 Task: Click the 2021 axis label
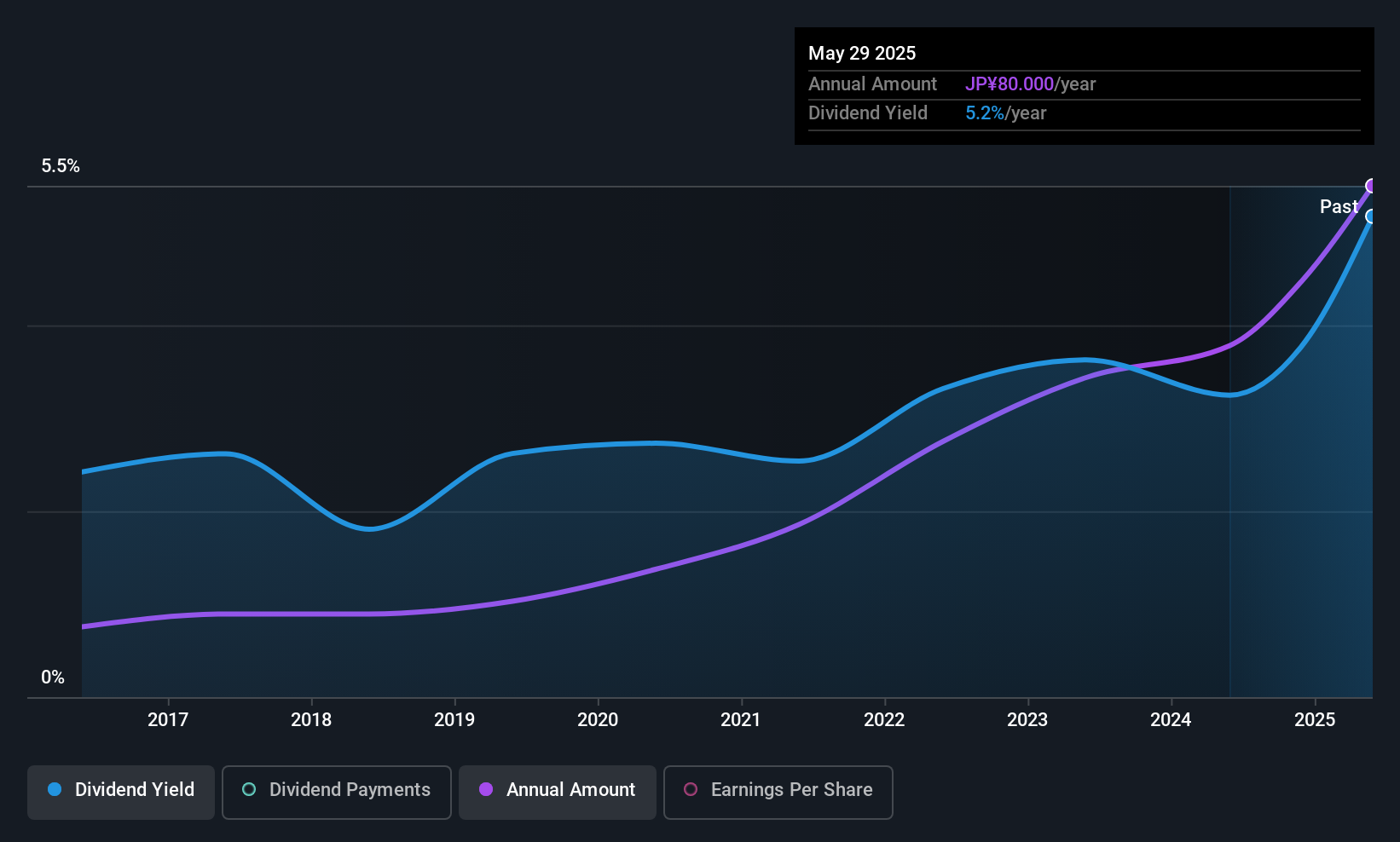click(741, 719)
